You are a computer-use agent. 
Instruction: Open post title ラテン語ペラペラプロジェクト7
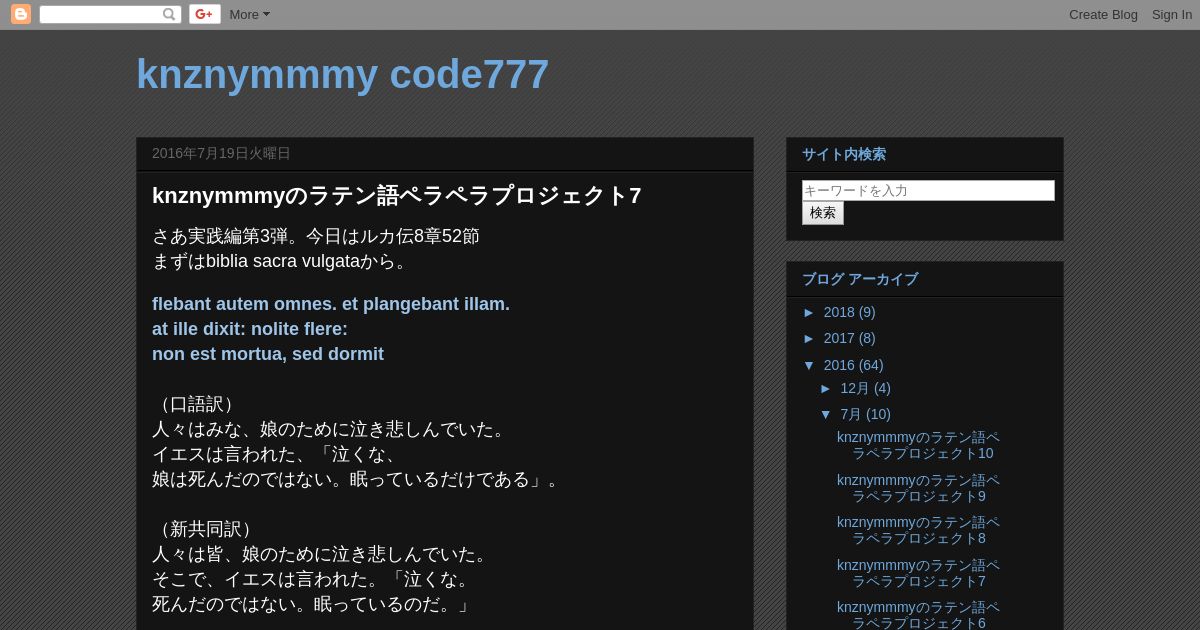(x=396, y=195)
